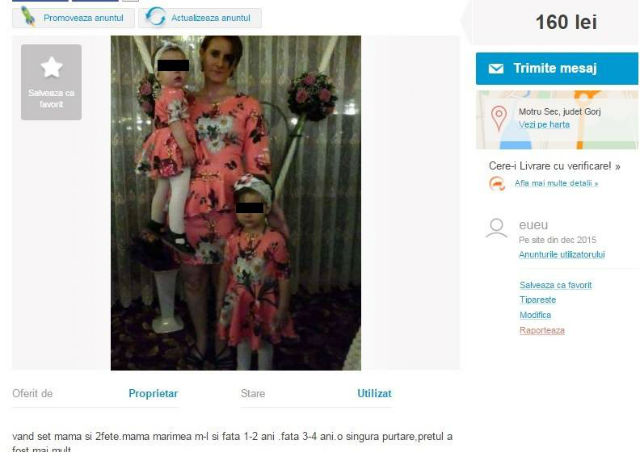
Task: Open the main listing photo
Action: (236, 203)
